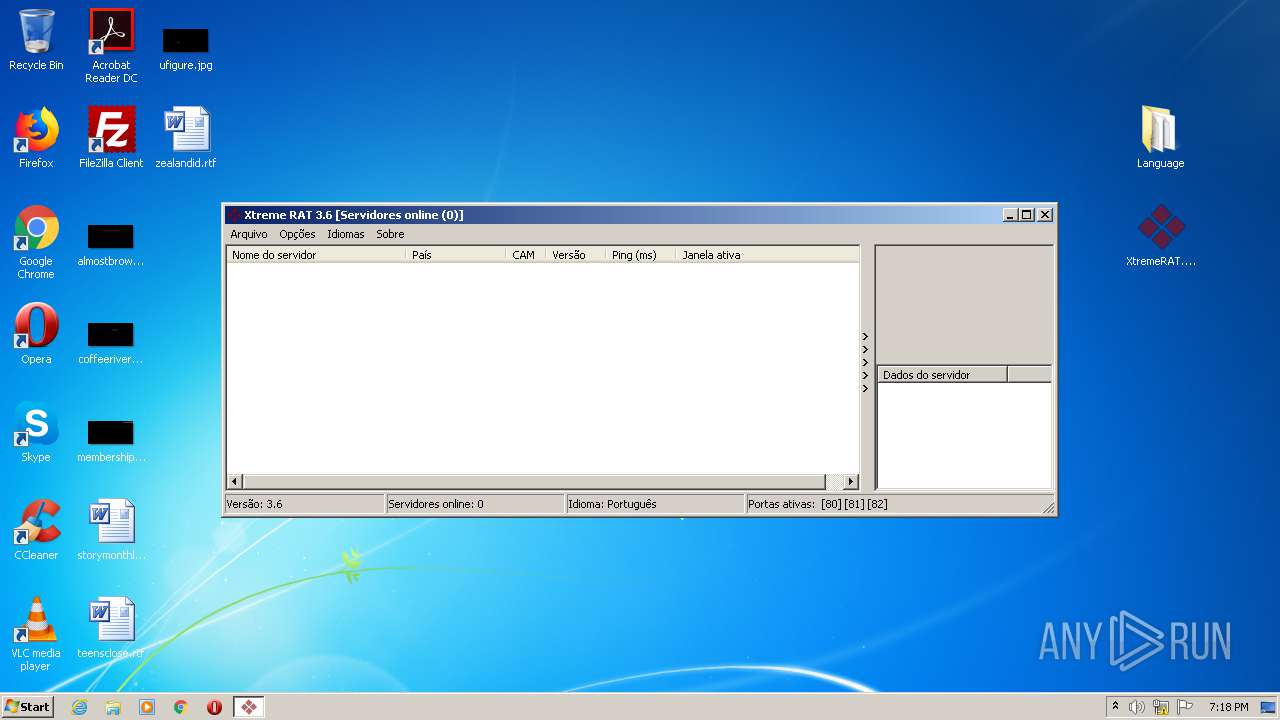This screenshot has width=1280, height=720.
Task: Show hidden tray icons arrow
Action: point(1115,707)
